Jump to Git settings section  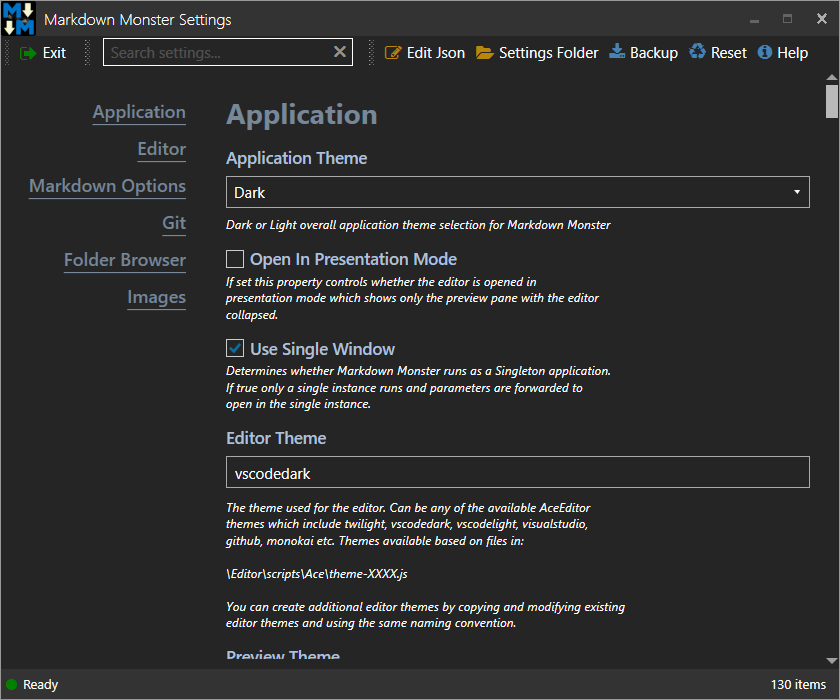174,223
